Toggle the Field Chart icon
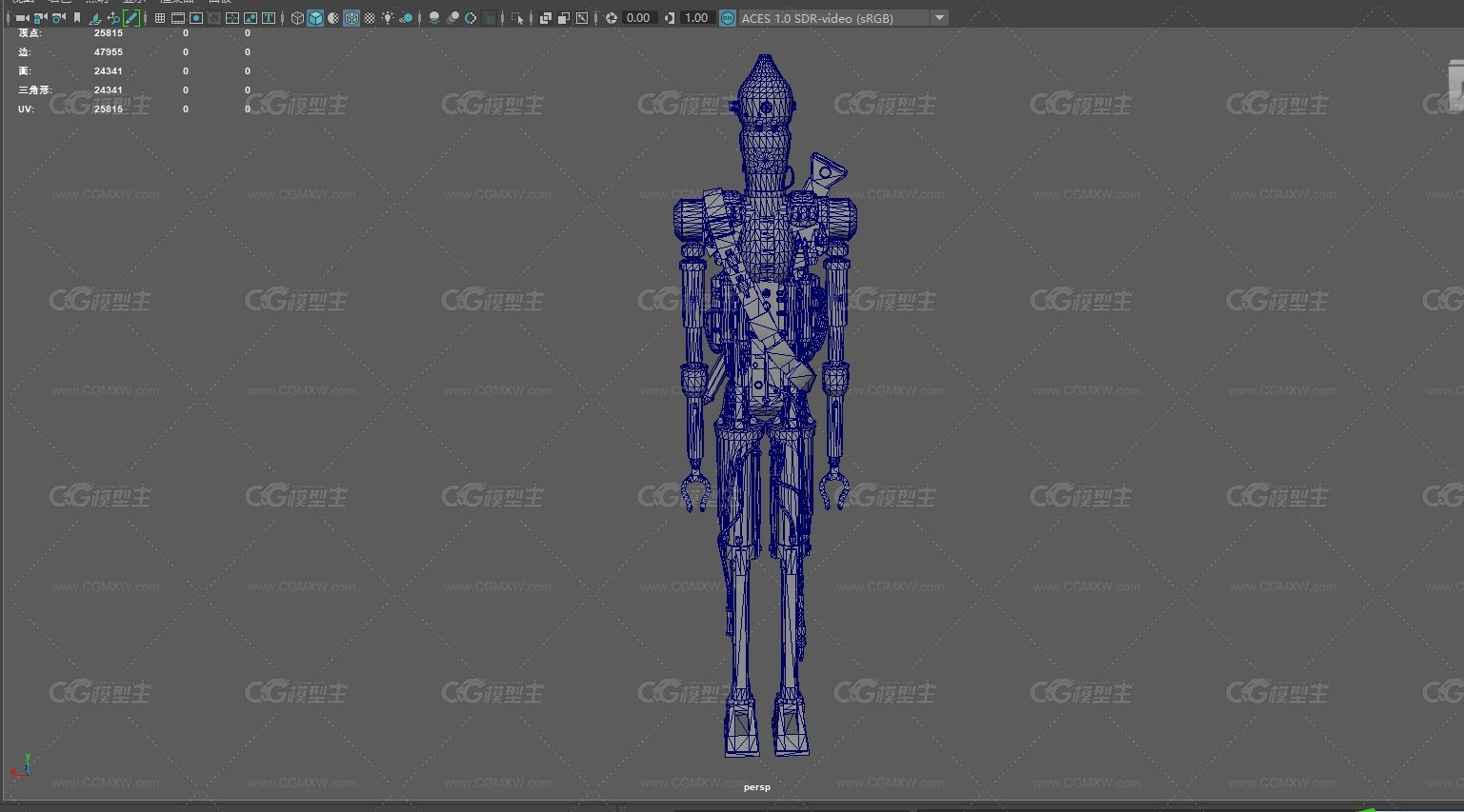 click(x=232, y=18)
